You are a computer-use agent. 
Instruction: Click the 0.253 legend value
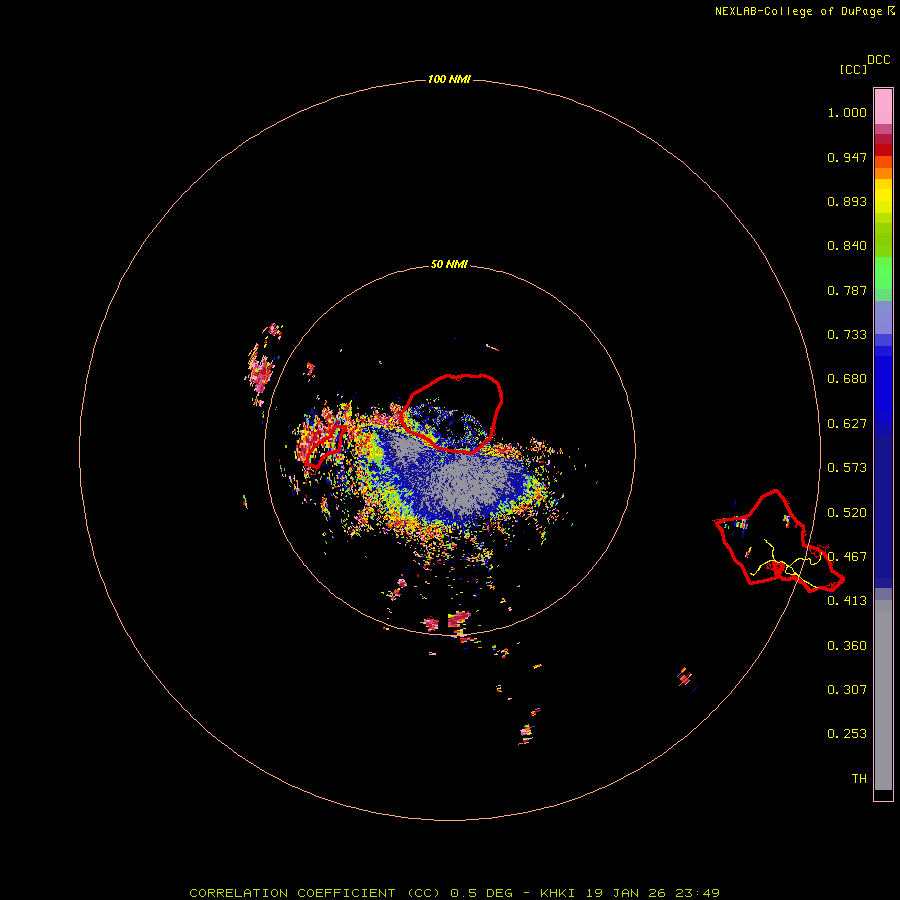tap(847, 734)
